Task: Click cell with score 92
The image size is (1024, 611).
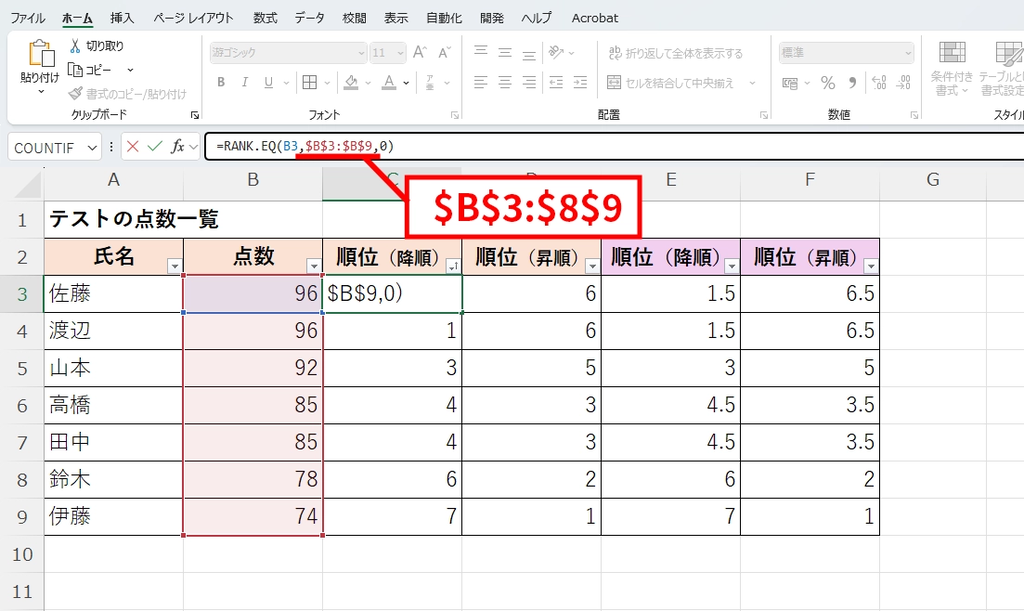Action: [253, 368]
